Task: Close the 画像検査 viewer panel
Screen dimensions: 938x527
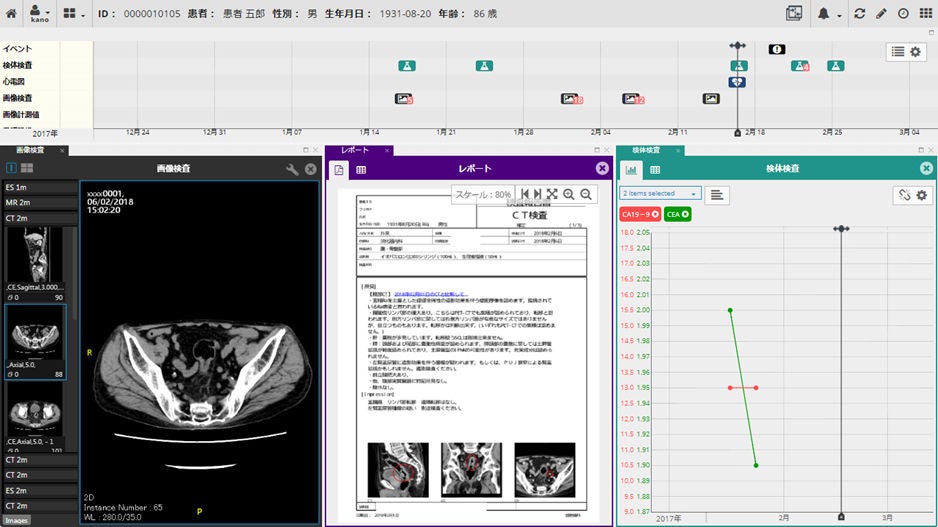Action: tap(310, 169)
